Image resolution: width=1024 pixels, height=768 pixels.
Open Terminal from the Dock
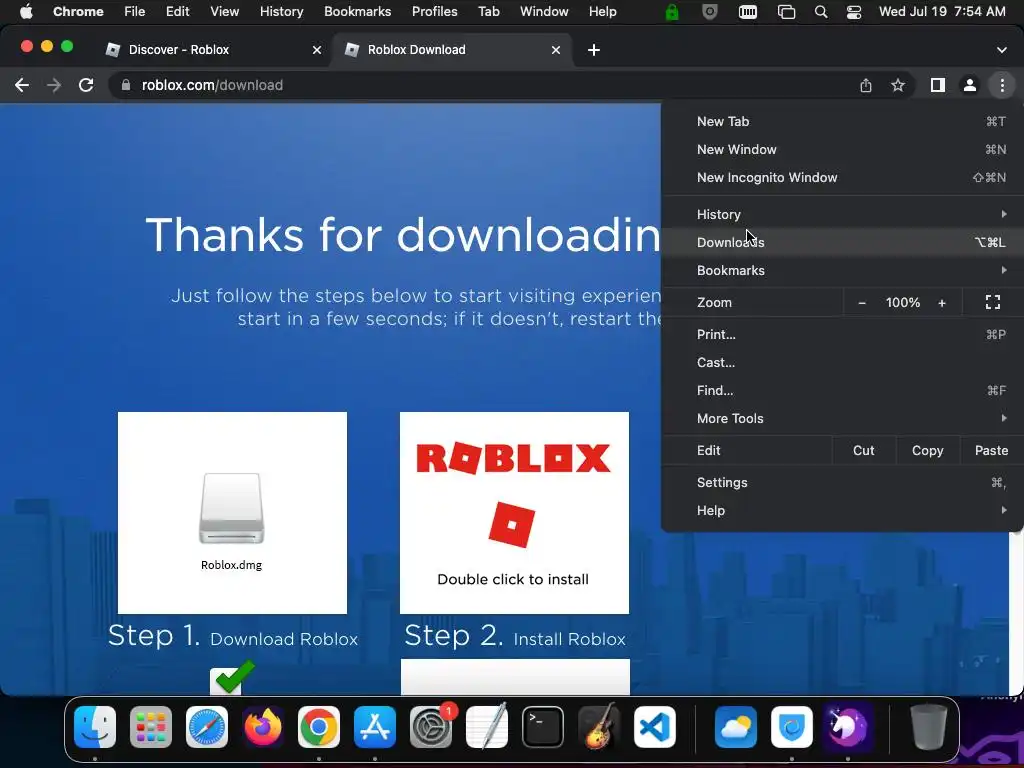[x=543, y=727]
